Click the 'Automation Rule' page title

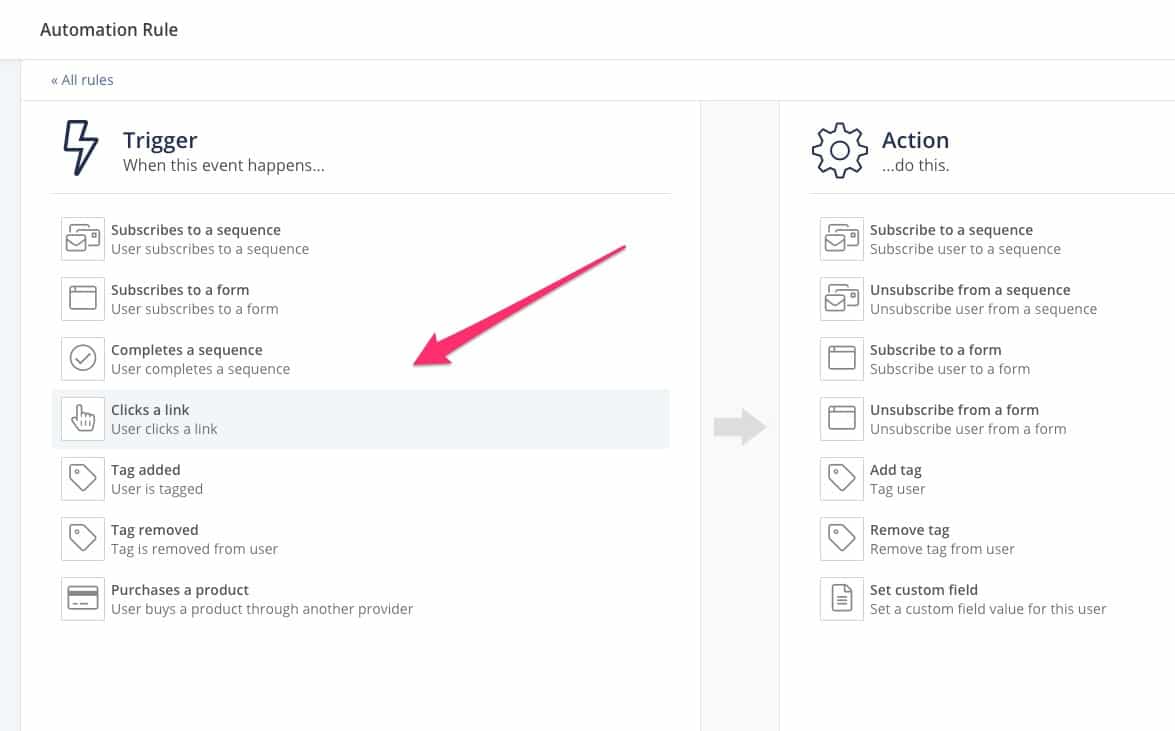(109, 29)
